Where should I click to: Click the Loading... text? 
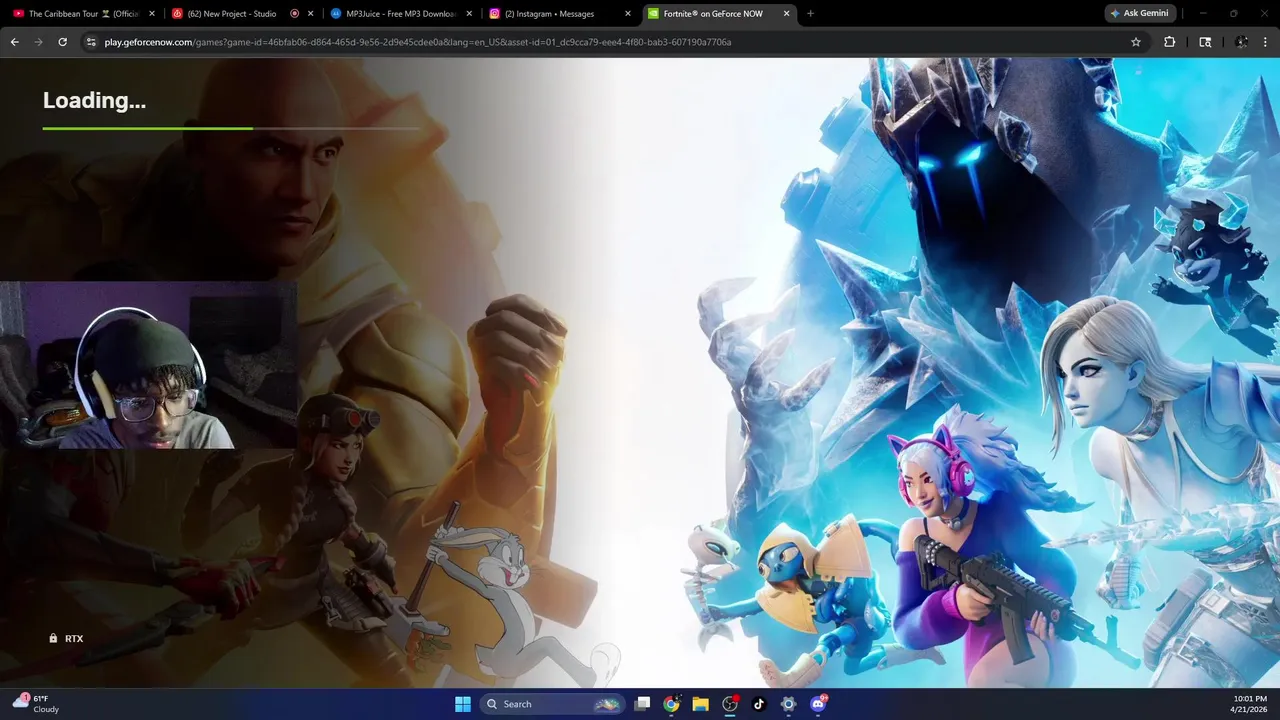point(94,100)
